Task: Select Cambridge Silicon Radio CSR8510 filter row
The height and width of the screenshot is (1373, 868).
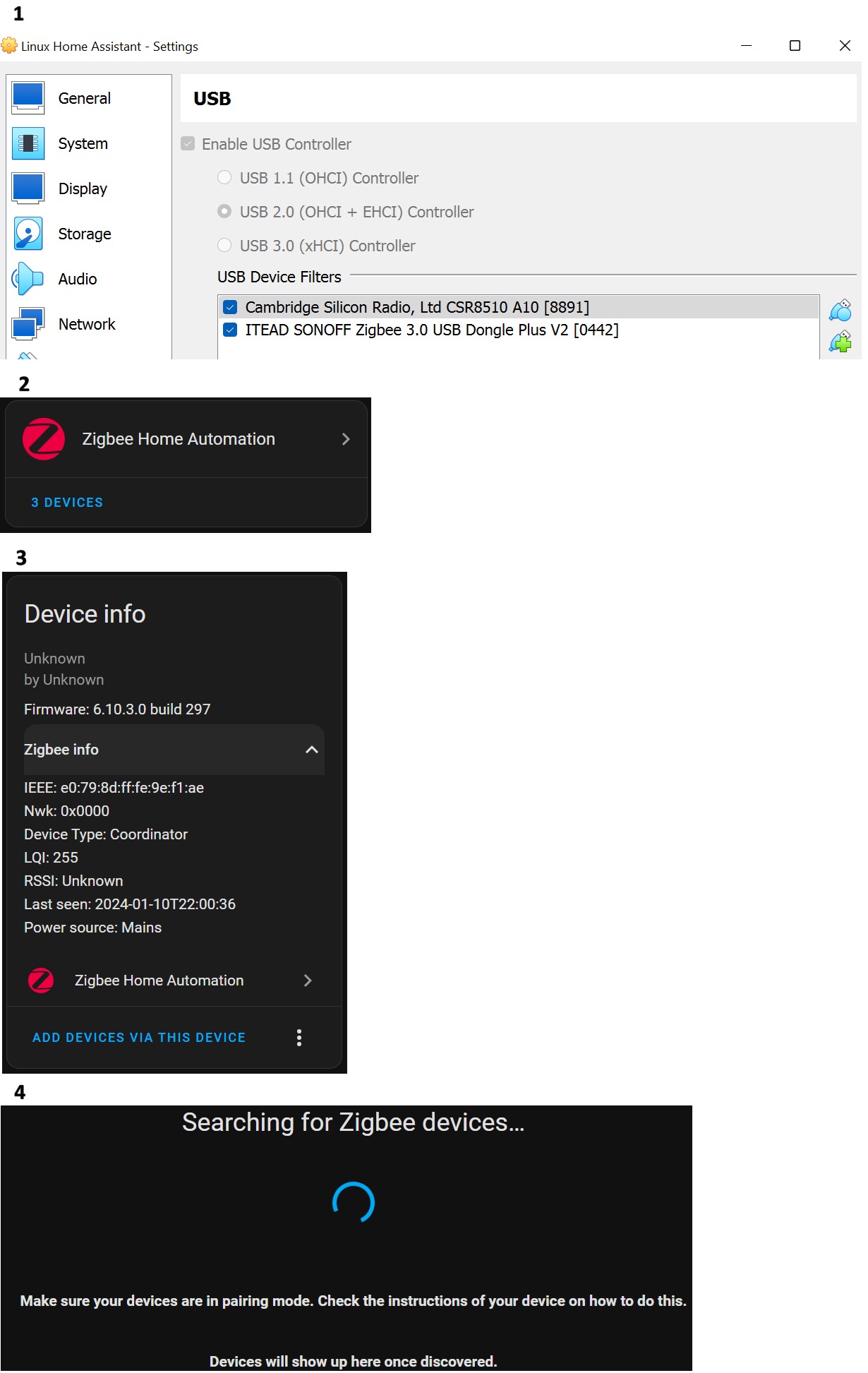Action: point(519,307)
